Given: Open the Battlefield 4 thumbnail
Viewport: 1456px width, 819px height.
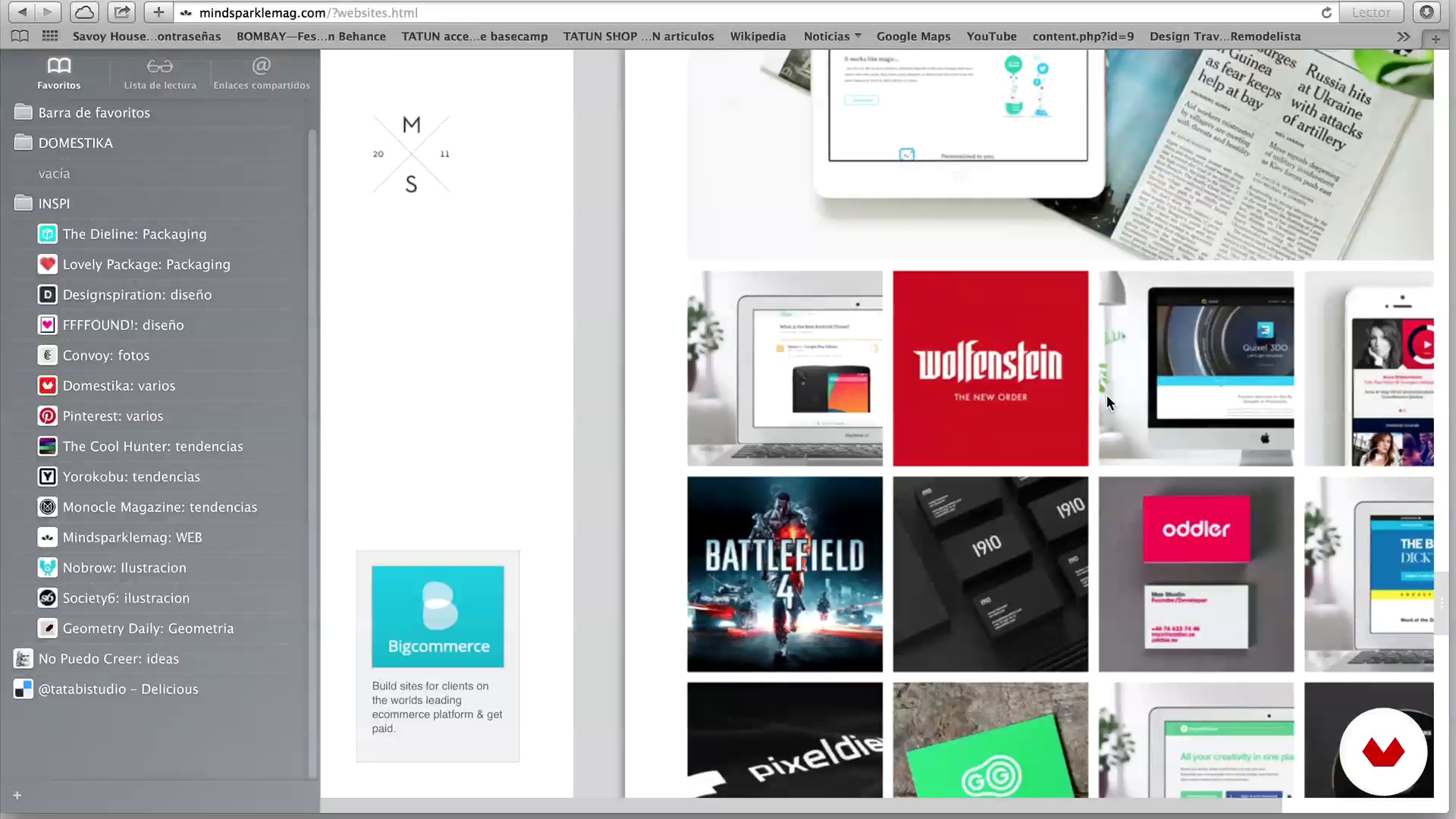Looking at the screenshot, I should (x=785, y=574).
